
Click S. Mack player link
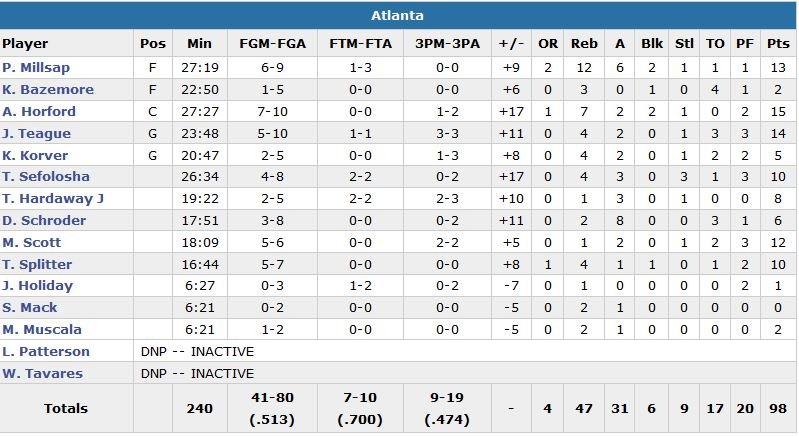(x=30, y=308)
